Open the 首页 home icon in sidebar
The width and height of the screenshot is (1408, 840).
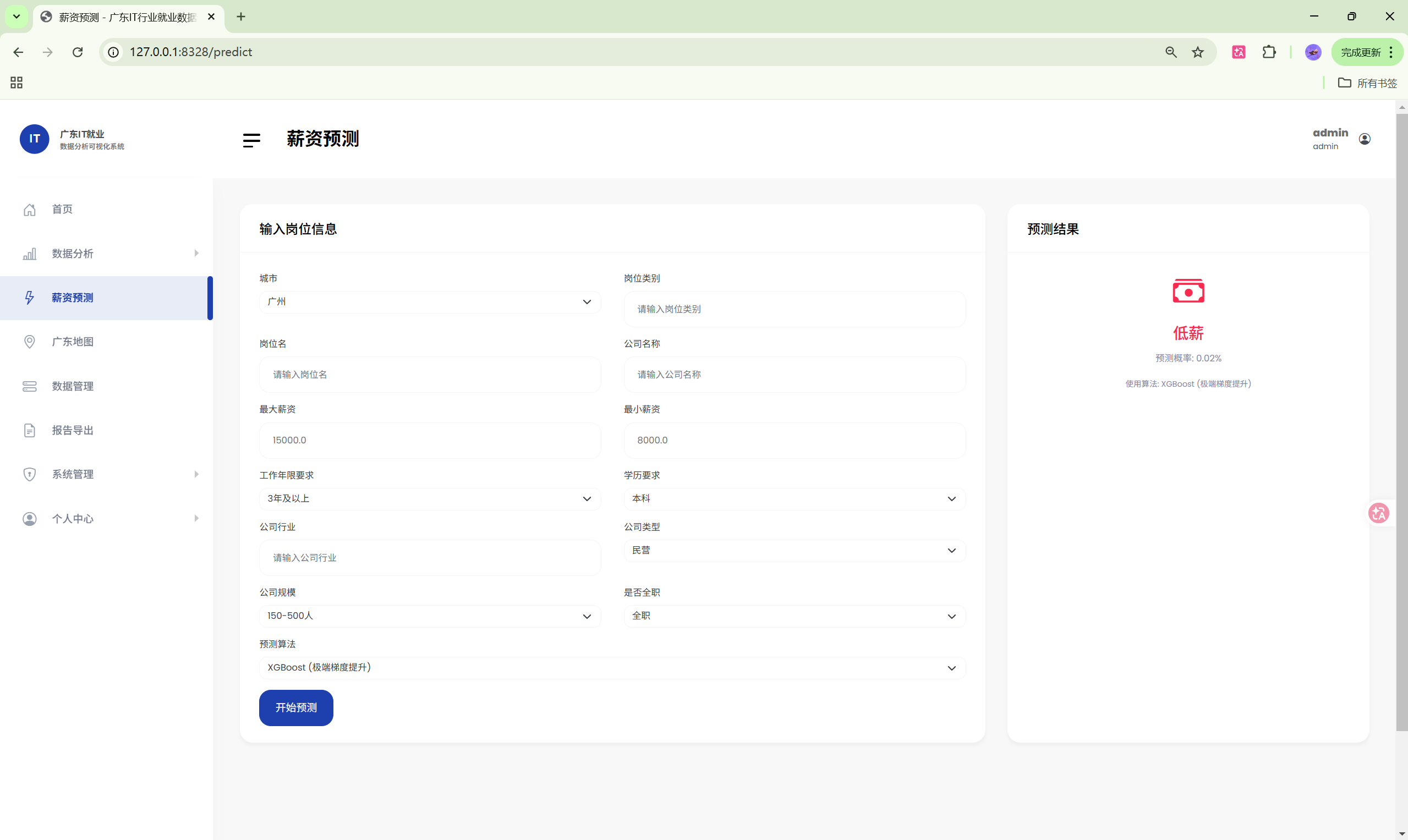tap(30, 209)
